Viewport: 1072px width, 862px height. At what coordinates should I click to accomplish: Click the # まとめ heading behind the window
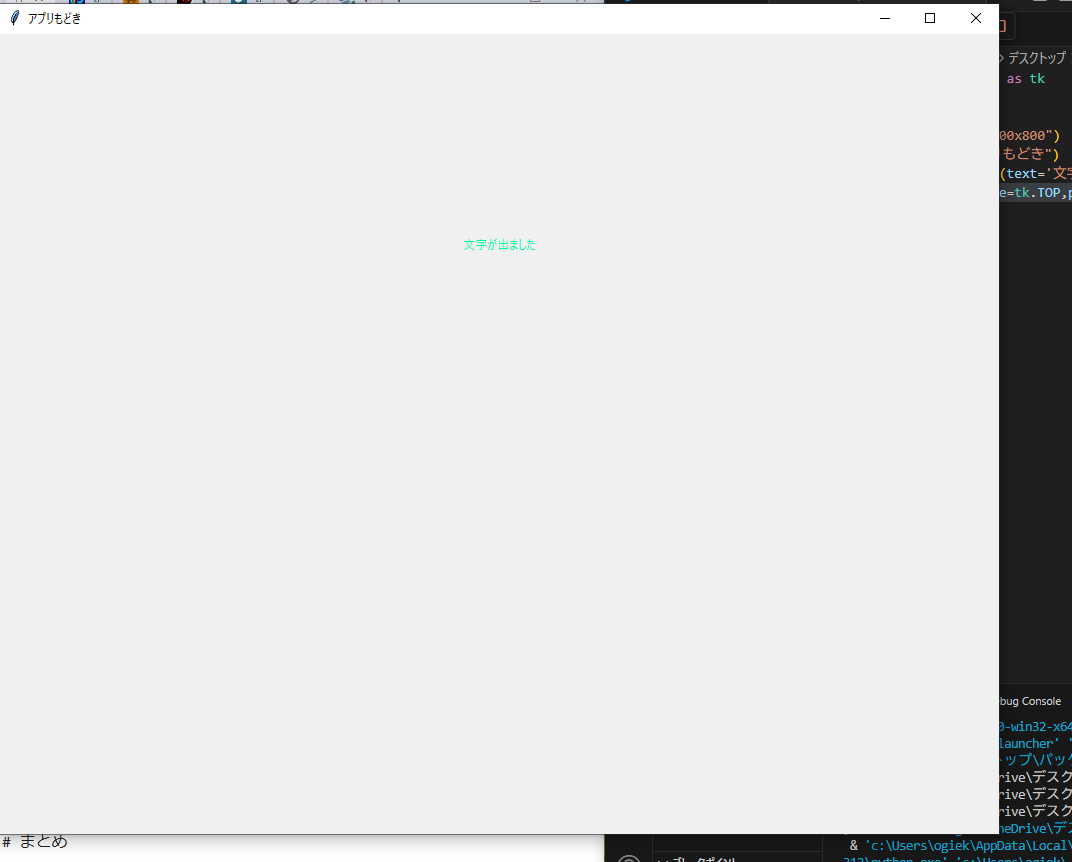coord(35,841)
